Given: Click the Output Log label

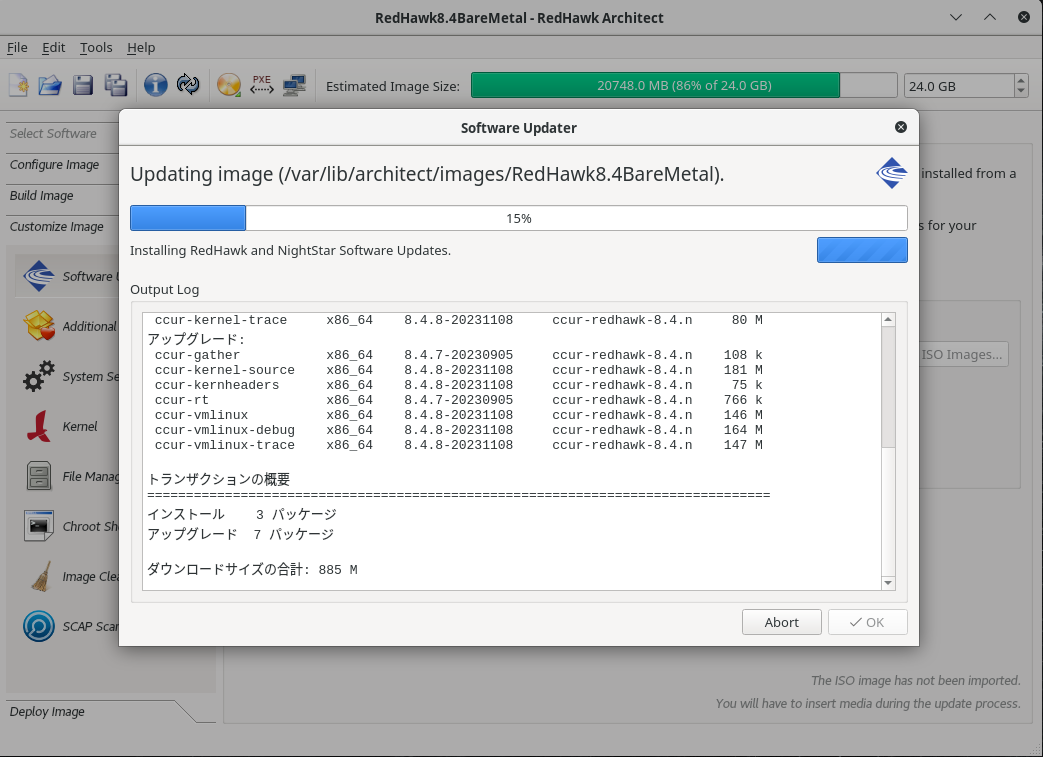Looking at the screenshot, I should pyautogui.click(x=164, y=289).
